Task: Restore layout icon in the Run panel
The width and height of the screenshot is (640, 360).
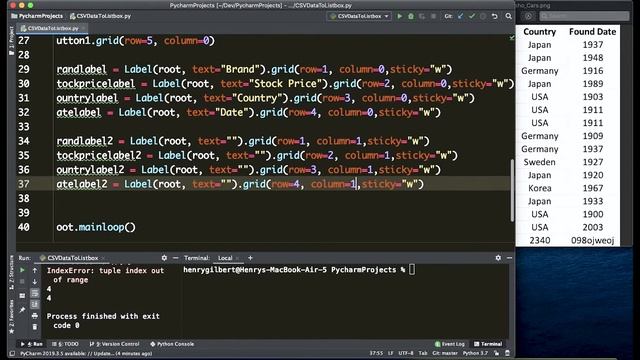Action: (x=22, y=296)
